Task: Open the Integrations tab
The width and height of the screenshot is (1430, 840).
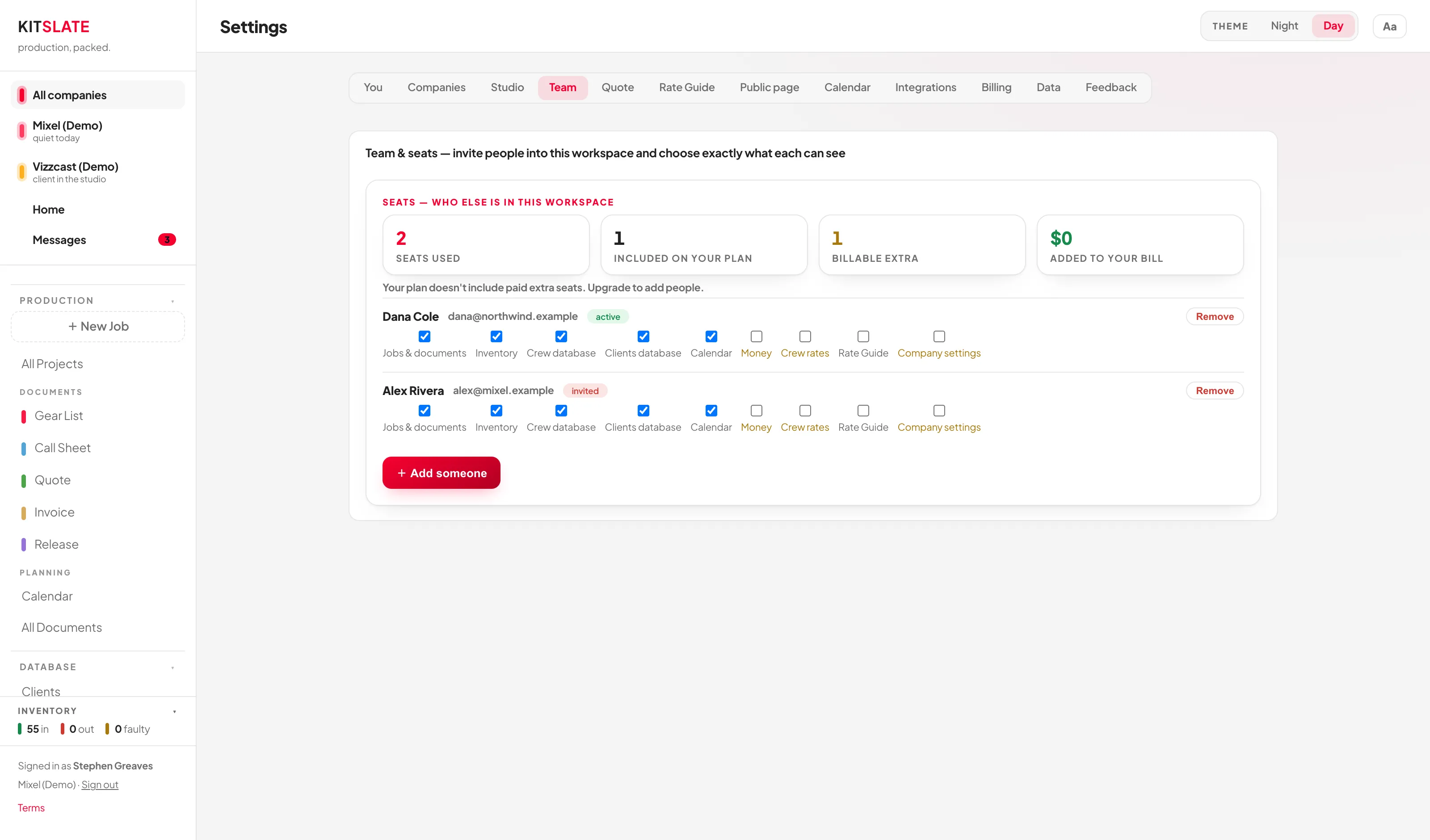Action: pyautogui.click(x=925, y=88)
